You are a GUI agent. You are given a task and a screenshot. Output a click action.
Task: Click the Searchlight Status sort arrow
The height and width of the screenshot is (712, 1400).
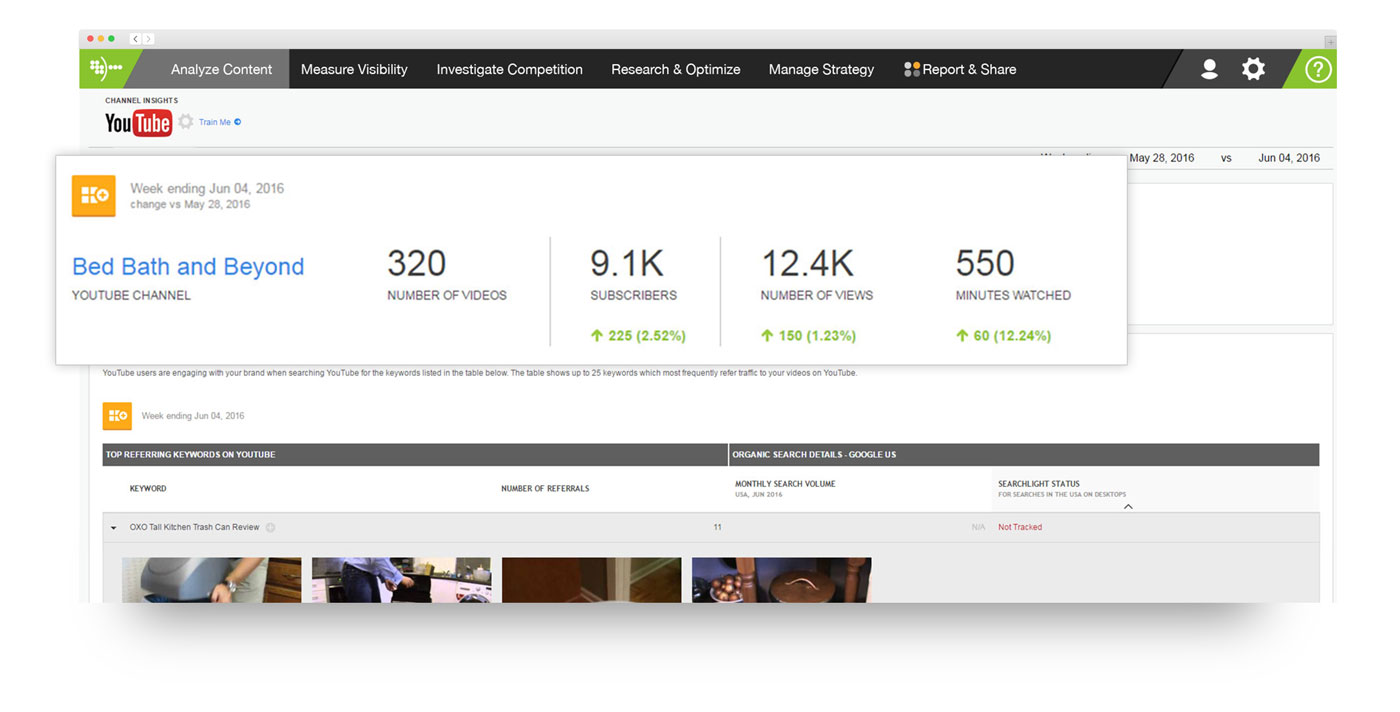click(1128, 507)
